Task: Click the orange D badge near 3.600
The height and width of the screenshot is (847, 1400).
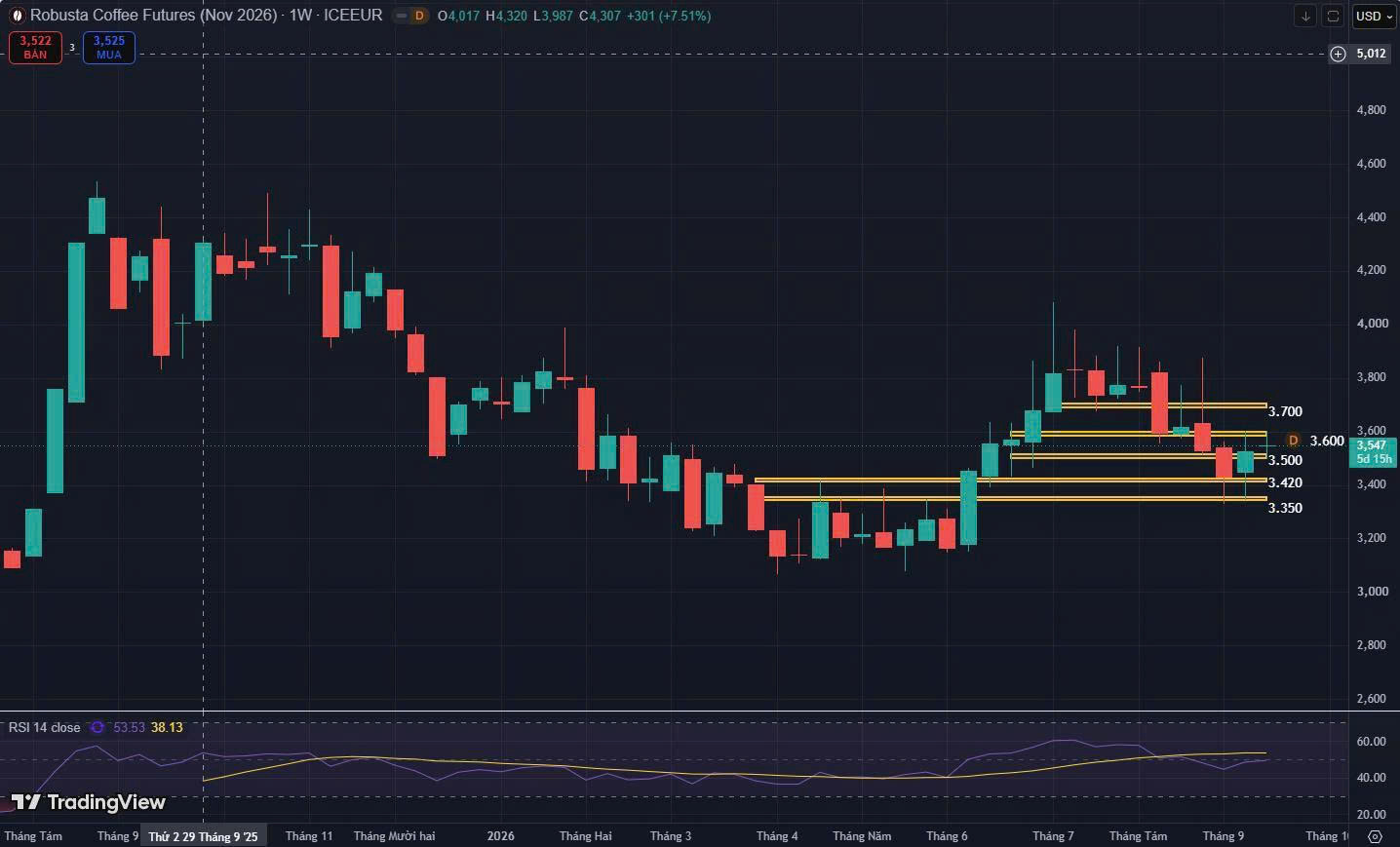Action: click(x=1294, y=441)
